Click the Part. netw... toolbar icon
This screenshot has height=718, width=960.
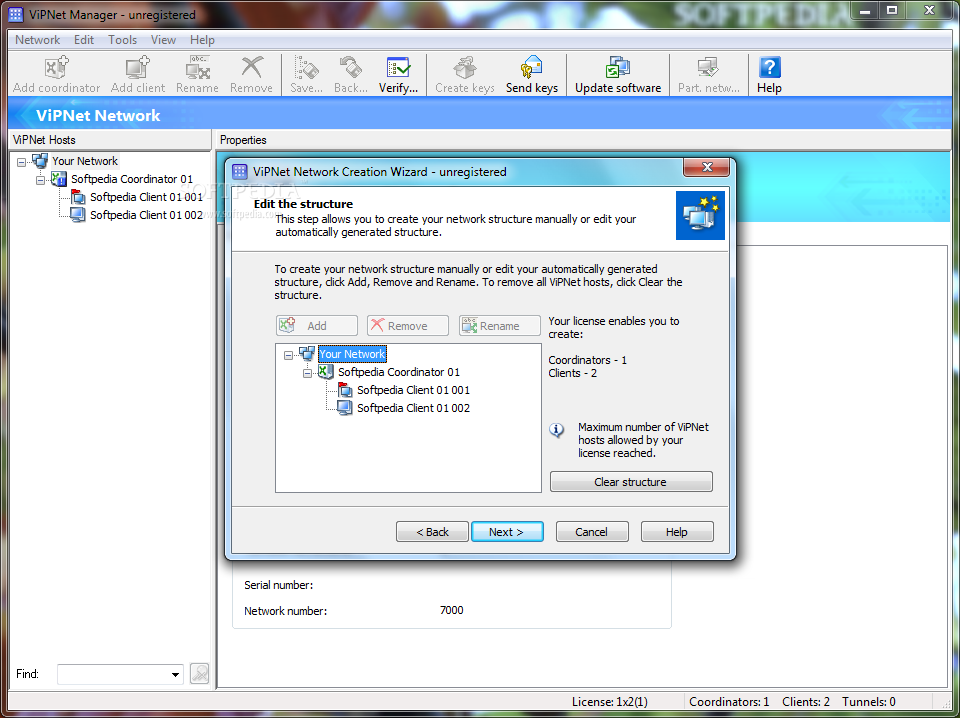pyautogui.click(x=708, y=67)
